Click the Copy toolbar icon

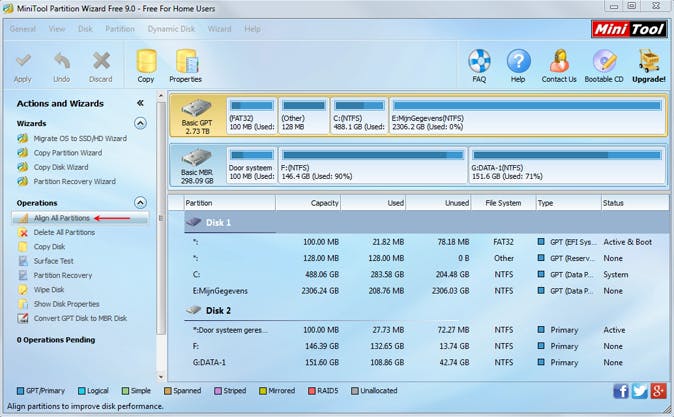pyautogui.click(x=146, y=61)
